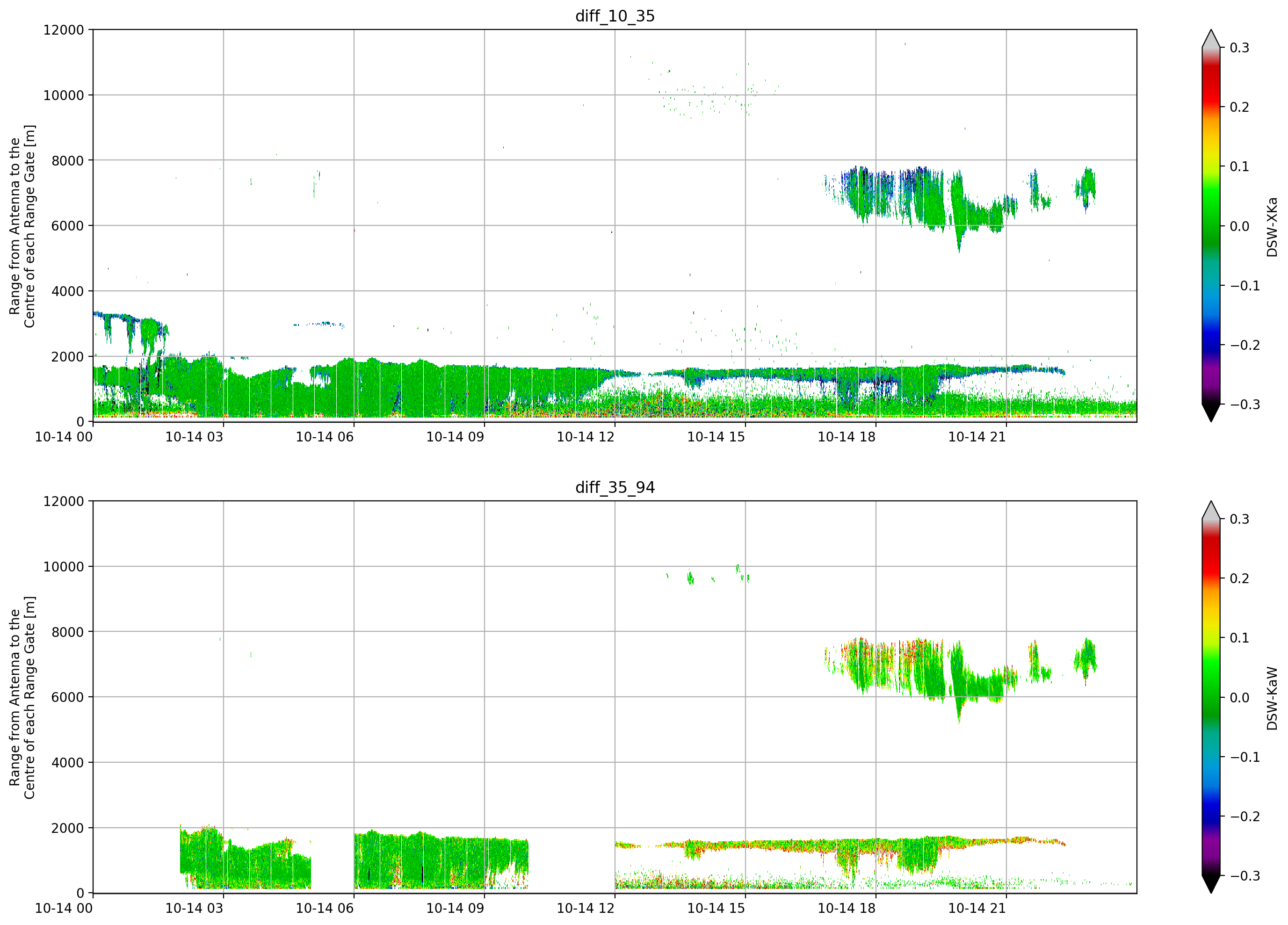Screen dimensions: 1288x925
Task: Select the DSW-KaW colorbar label
Action: point(1272,698)
